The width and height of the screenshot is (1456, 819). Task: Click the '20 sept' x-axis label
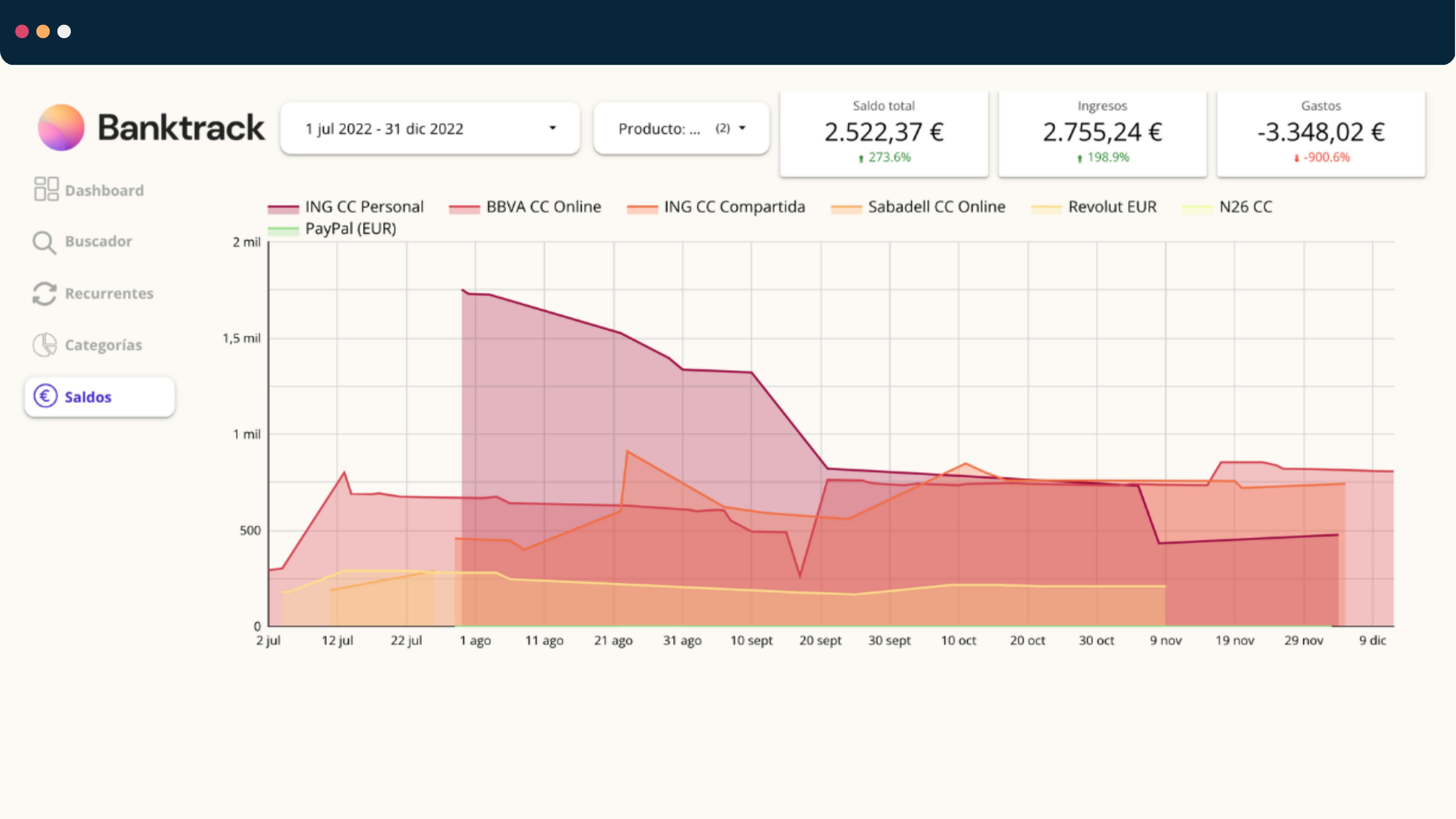[x=820, y=640]
